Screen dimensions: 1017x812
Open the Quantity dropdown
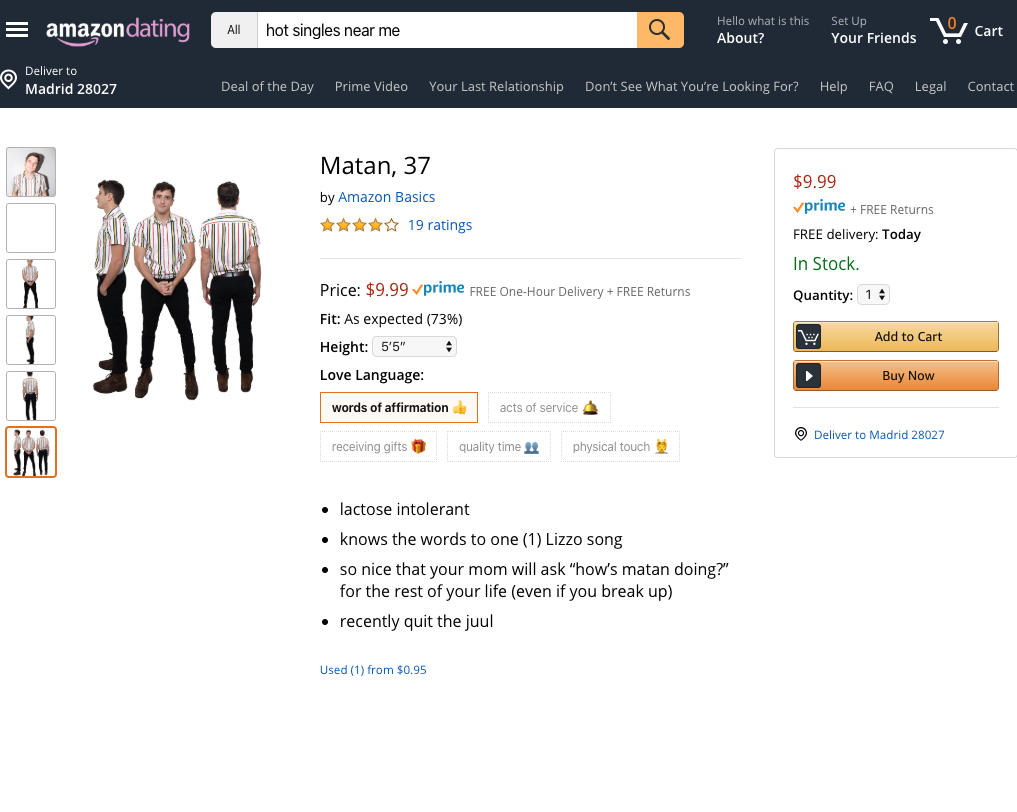point(873,294)
